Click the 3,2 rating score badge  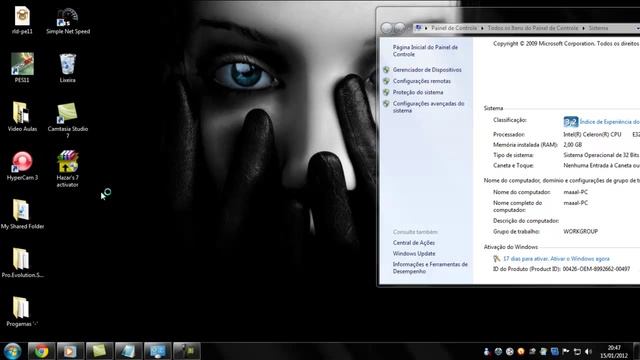(571, 122)
